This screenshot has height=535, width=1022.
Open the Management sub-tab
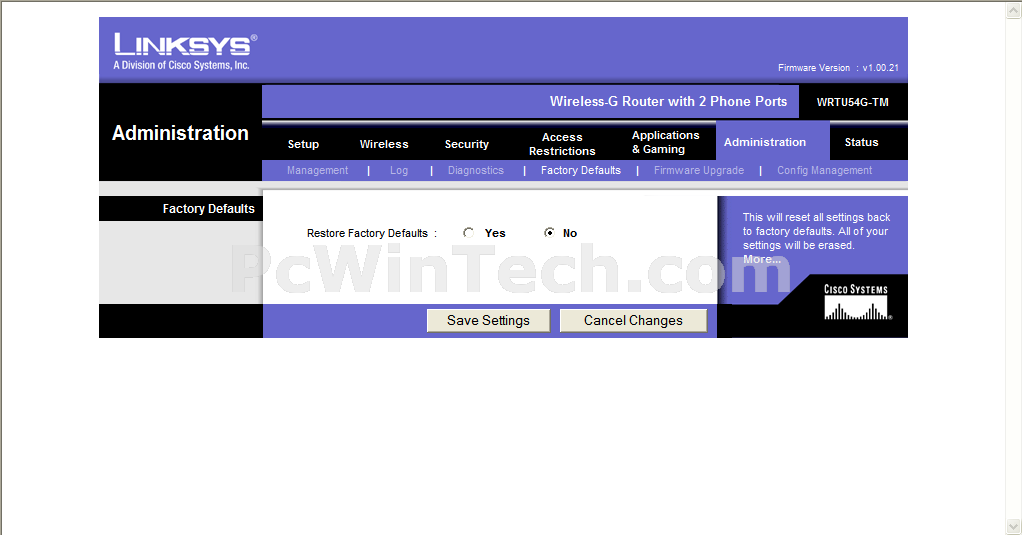[317, 170]
